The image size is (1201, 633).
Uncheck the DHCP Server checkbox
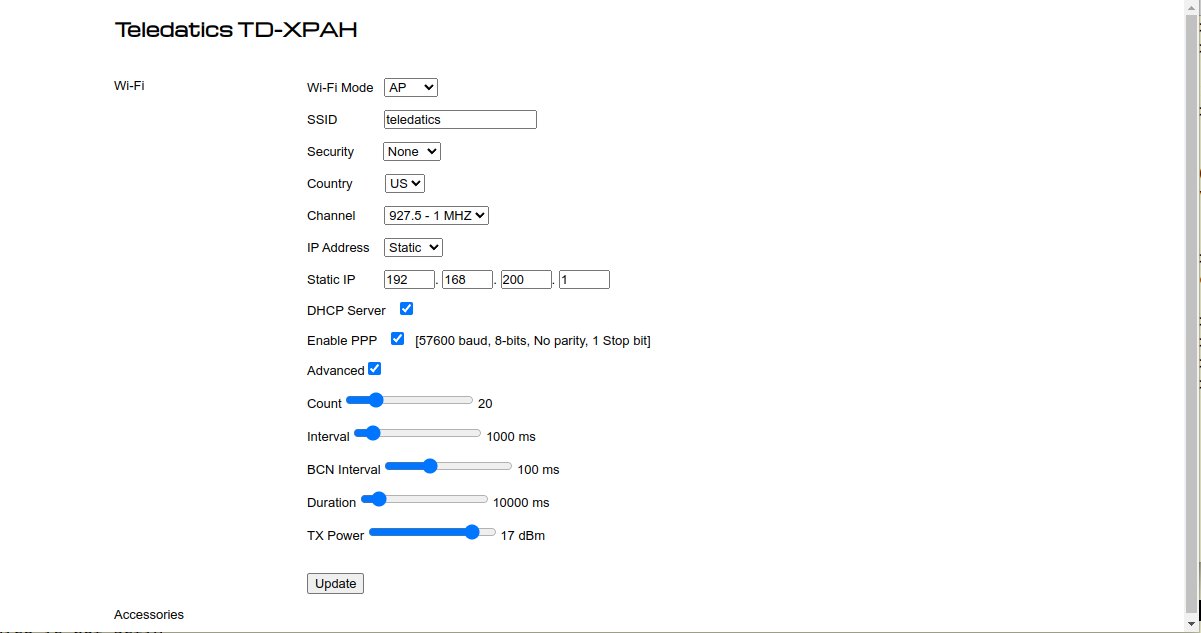(x=406, y=309)
